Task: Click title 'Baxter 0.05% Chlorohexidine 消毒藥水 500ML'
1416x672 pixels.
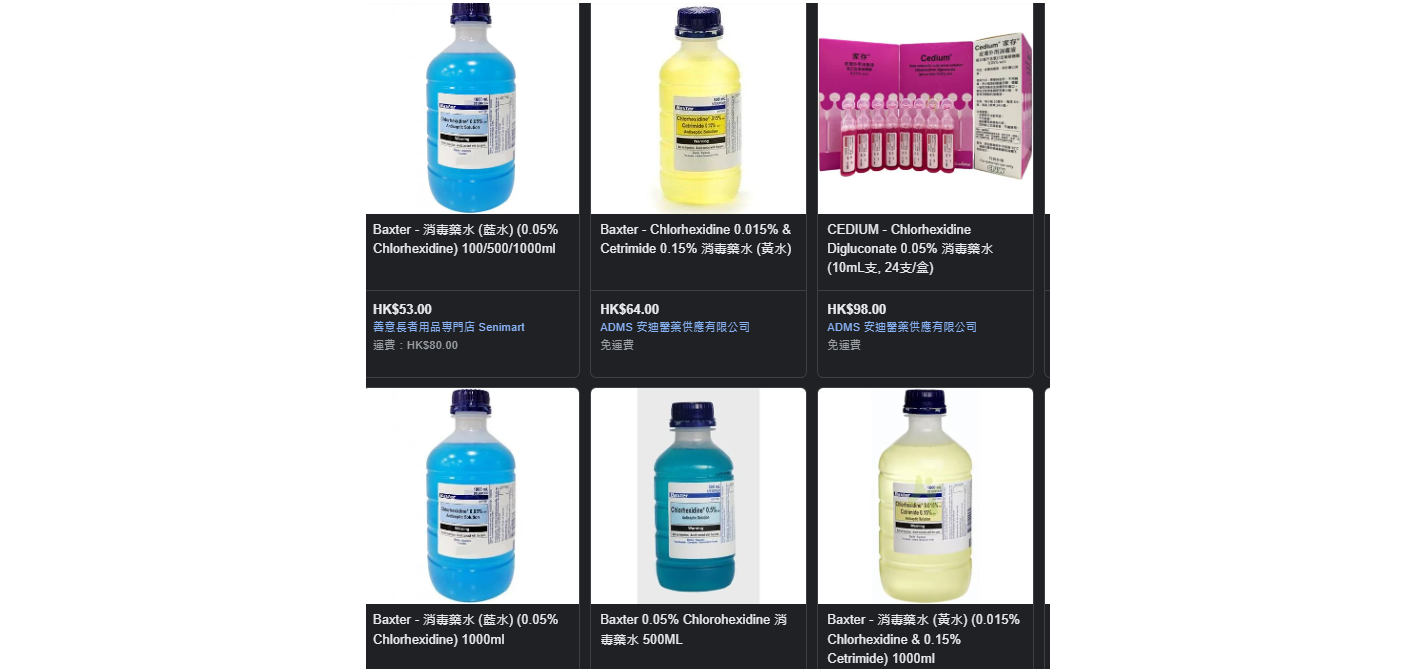Action: 694,629
